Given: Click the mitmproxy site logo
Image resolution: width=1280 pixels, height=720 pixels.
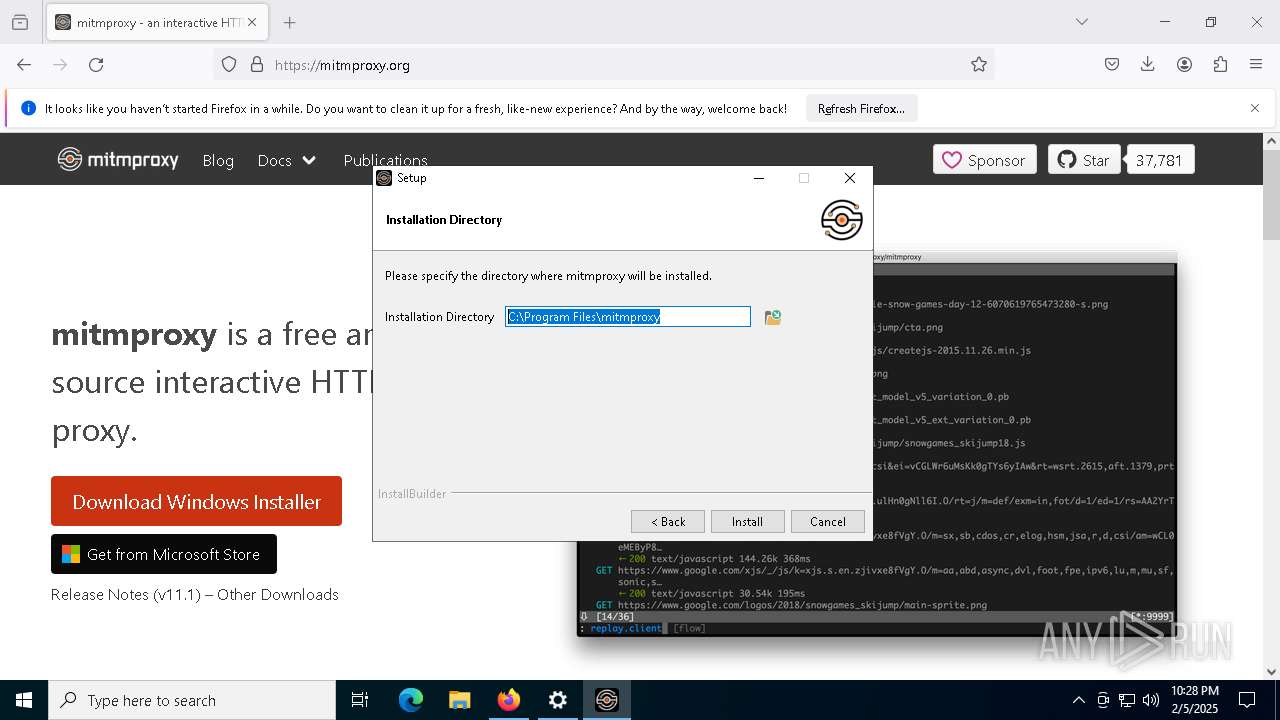Looking at the screenshot, I should pyautogui.click(x=118, y=160).
